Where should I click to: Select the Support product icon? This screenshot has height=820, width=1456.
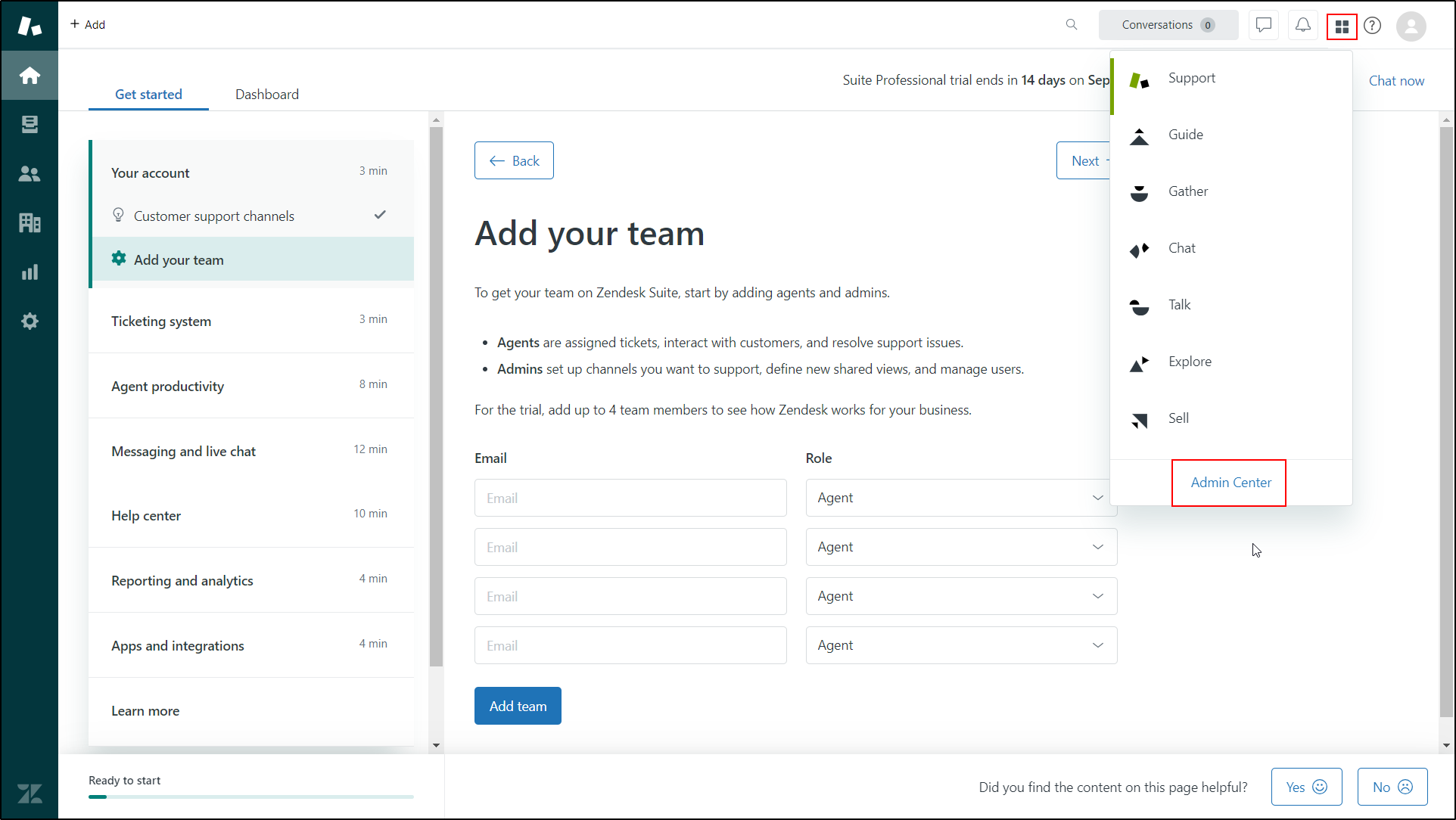(x=1139, y=78)
